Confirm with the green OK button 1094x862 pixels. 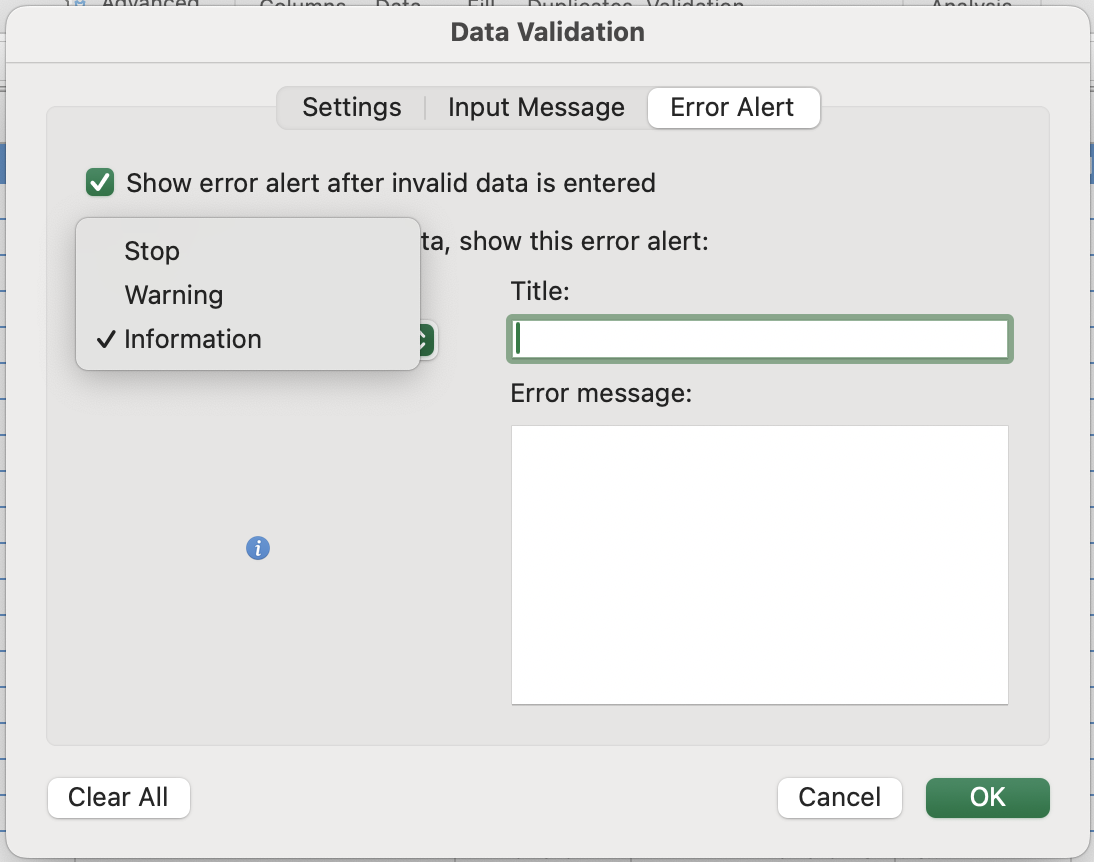[987, 797]
